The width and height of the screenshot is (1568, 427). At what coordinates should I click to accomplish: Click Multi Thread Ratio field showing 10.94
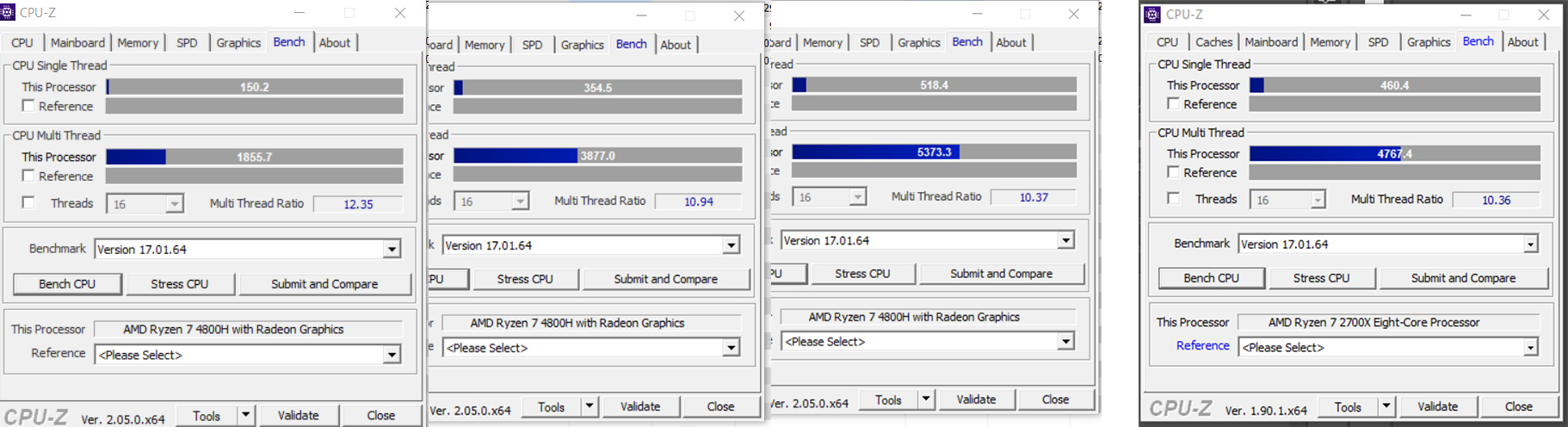(698, 201)
